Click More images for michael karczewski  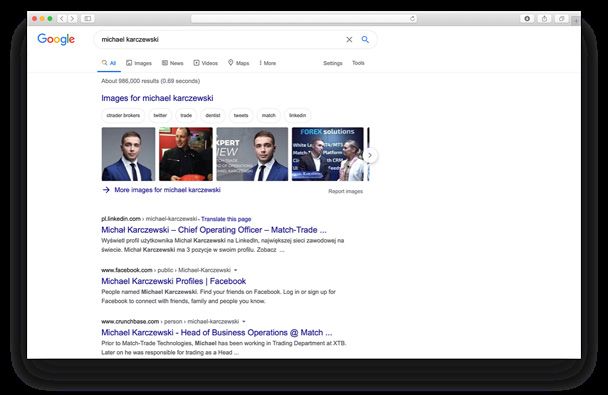click(167, 190)
